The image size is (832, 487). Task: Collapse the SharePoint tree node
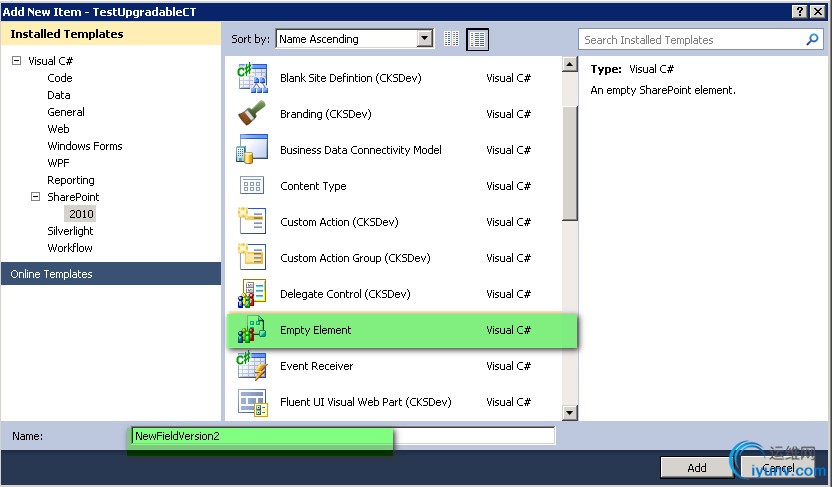pyautogui.click(x=36, y=196)
